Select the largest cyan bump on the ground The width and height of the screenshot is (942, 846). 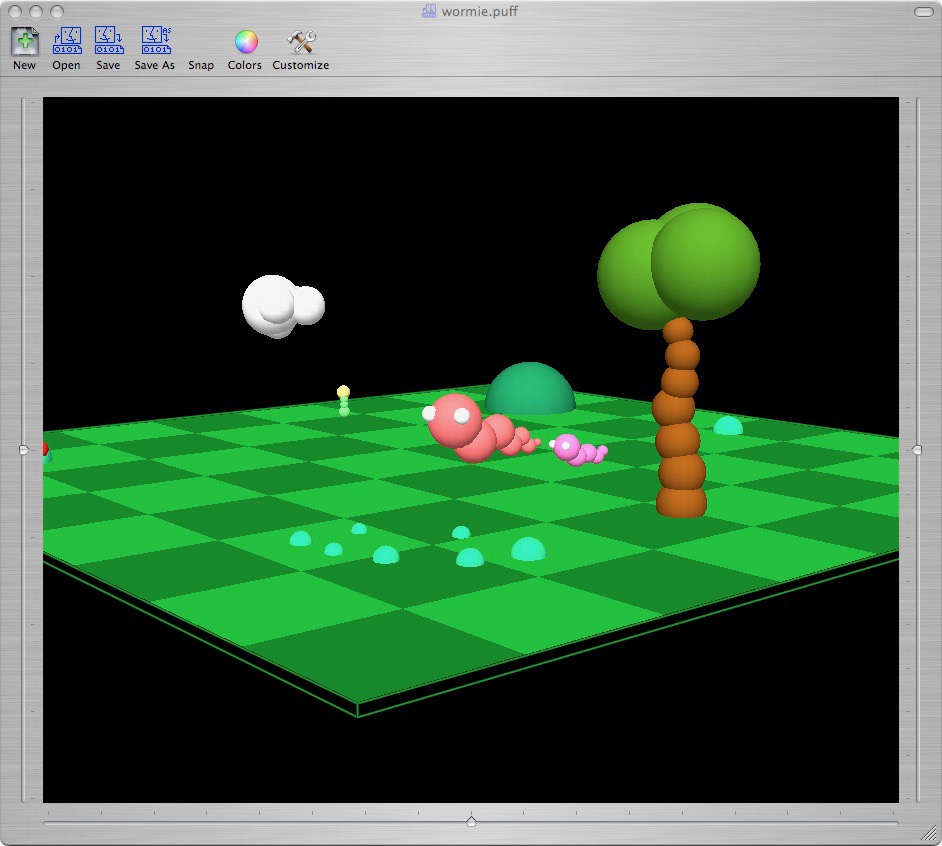click(x=528, y=549)
